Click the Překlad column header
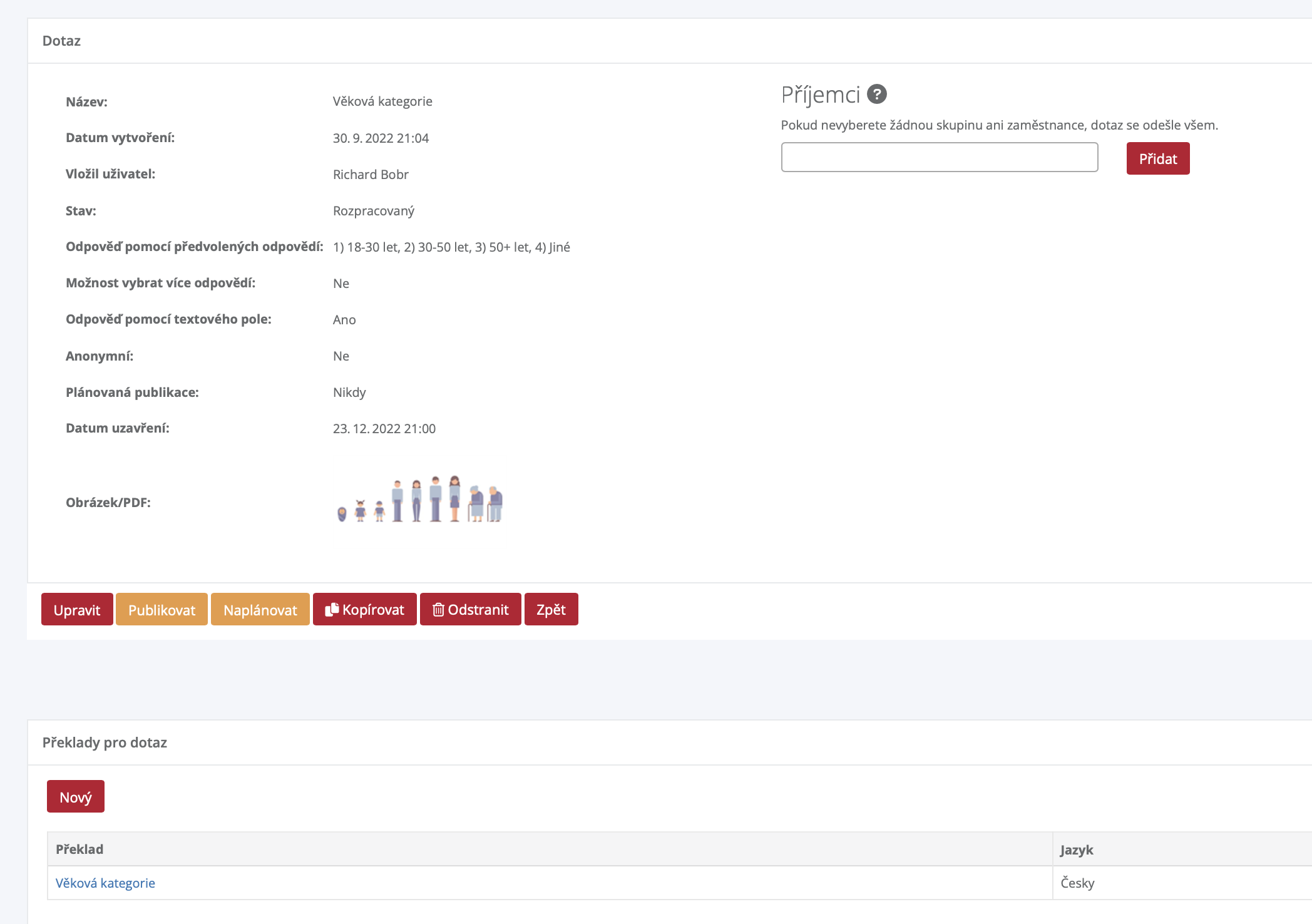1312x924 pixels. pyautogui.click(x=79, y=849)
